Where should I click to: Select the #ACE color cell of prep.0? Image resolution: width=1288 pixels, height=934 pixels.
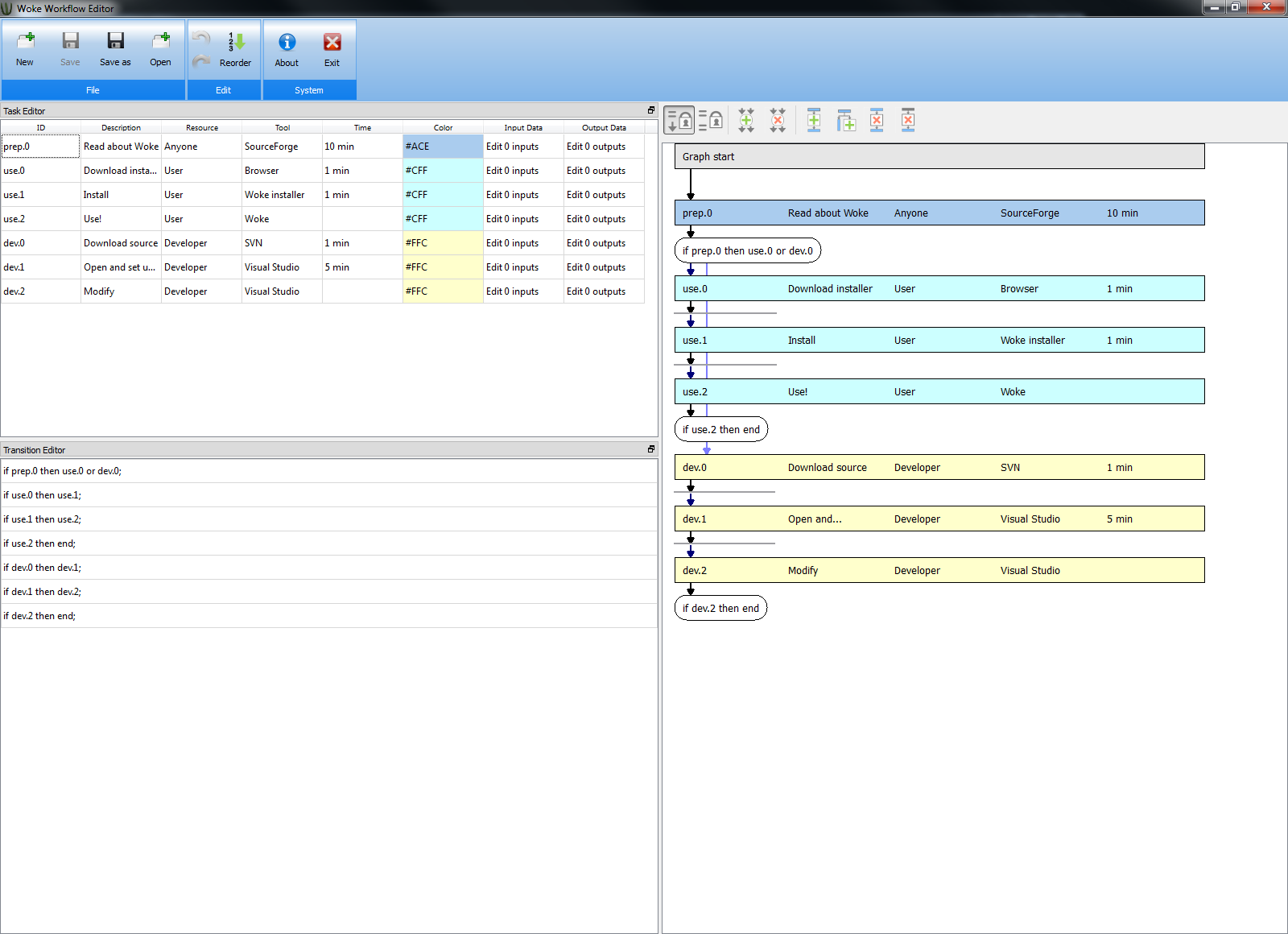pyautogui.click(x=442, y=147)
